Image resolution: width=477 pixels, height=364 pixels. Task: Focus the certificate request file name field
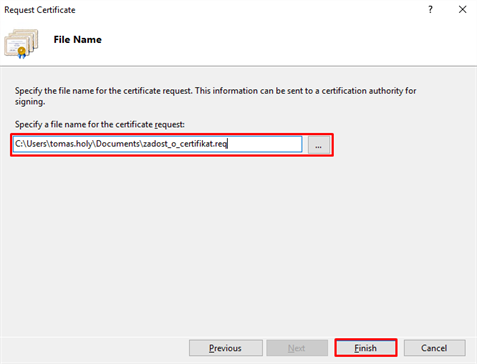[x=158, y=144]
